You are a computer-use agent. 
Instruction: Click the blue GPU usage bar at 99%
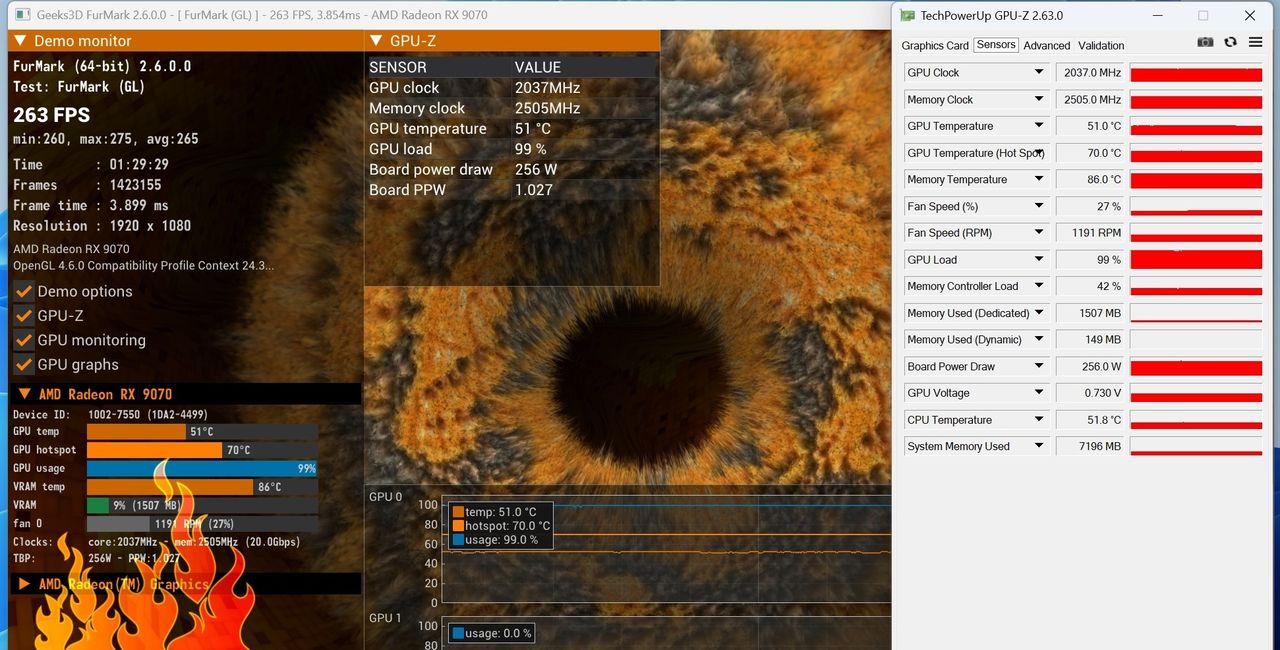click(x=202, y=468)
